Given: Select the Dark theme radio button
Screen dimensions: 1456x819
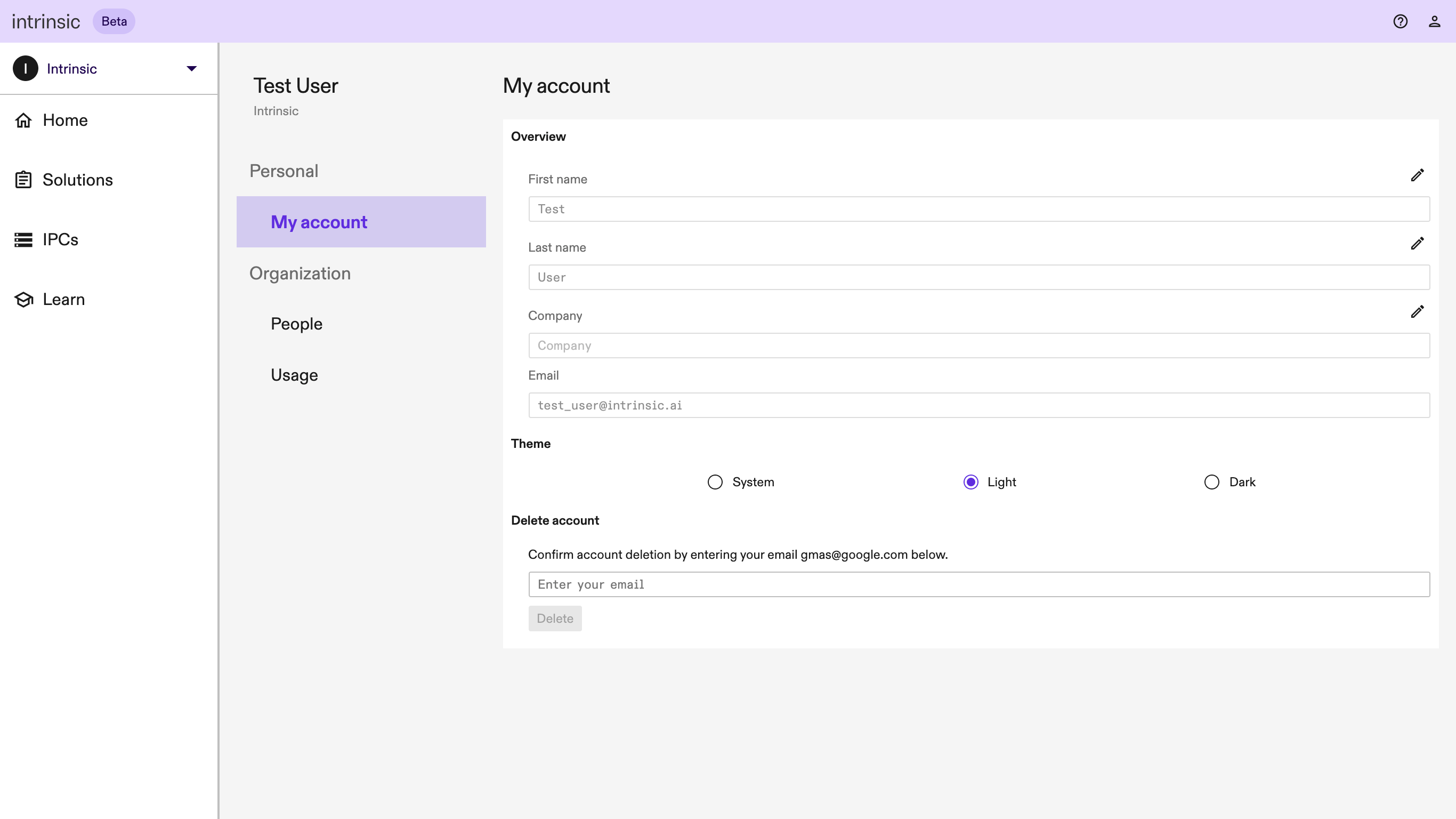Looking at the screenshot, I should pos(1211,482).
